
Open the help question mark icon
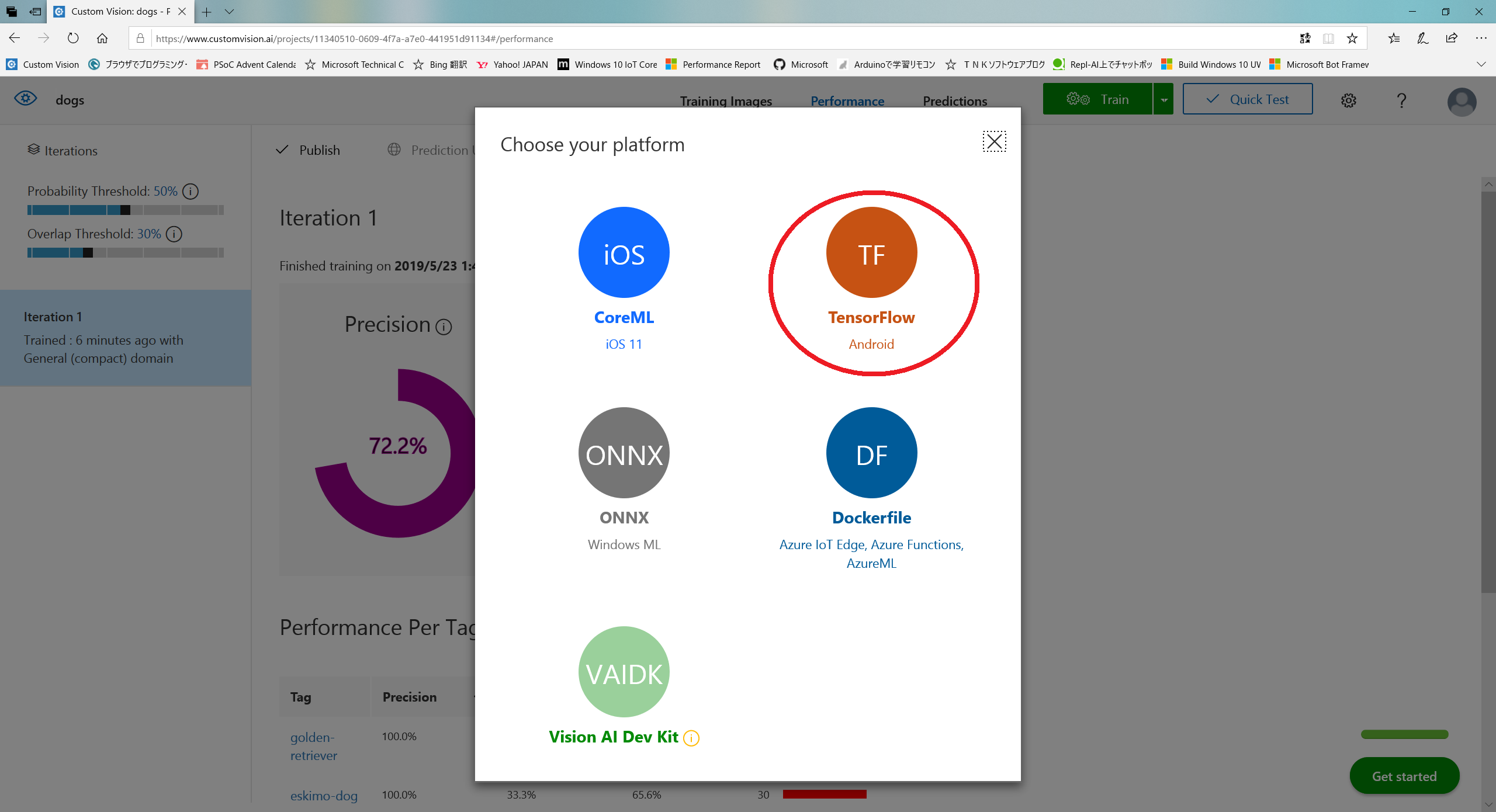pos(1401,100)
